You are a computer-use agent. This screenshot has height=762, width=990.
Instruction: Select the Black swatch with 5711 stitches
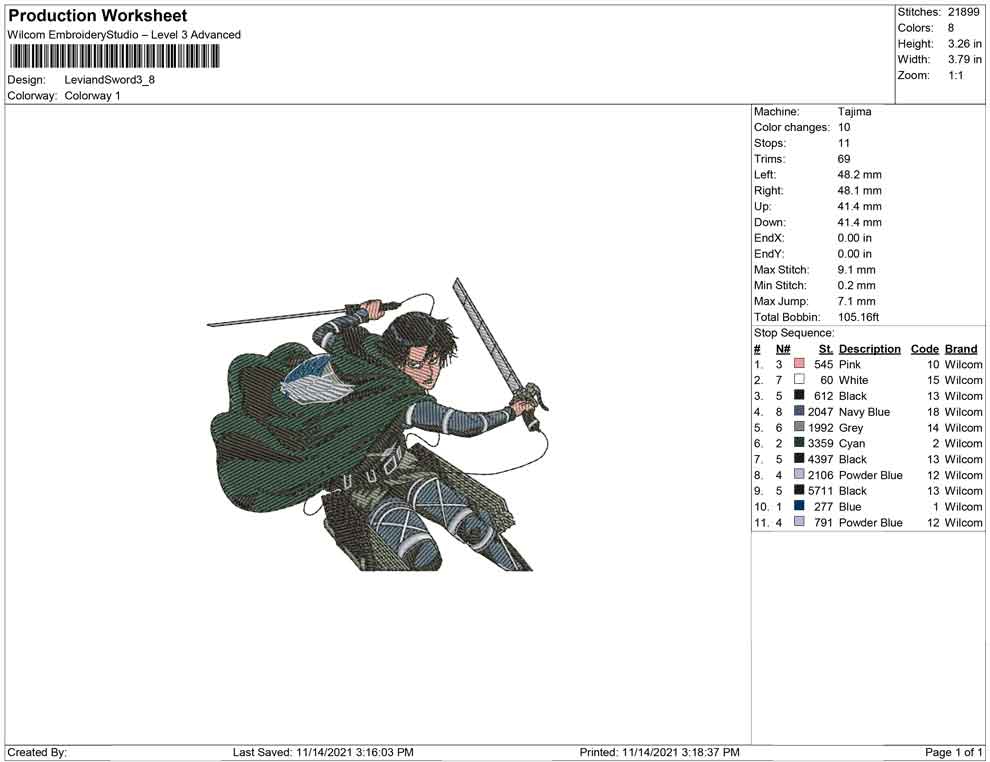click(799, 490)
